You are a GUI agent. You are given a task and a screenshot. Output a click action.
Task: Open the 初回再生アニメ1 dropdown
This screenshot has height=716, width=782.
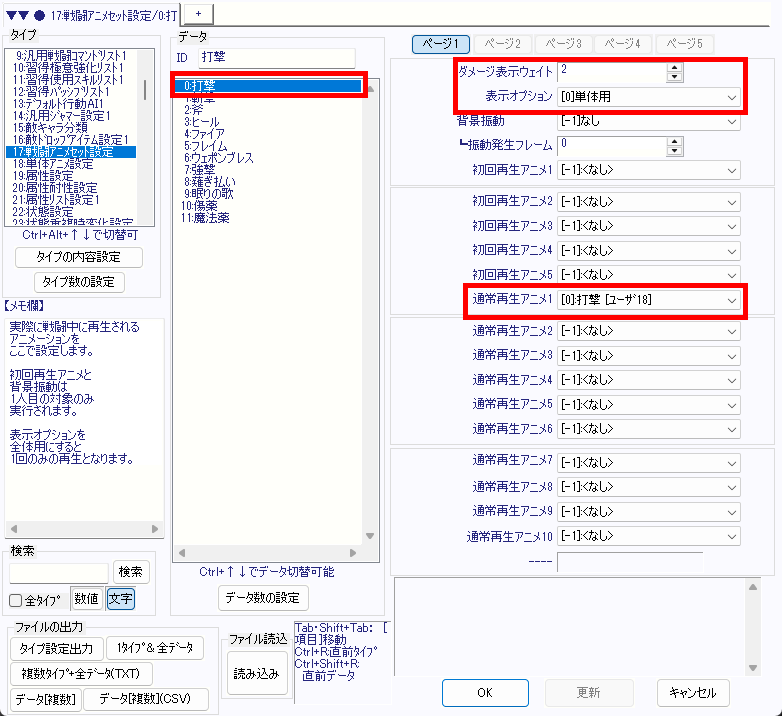[649, 170]
